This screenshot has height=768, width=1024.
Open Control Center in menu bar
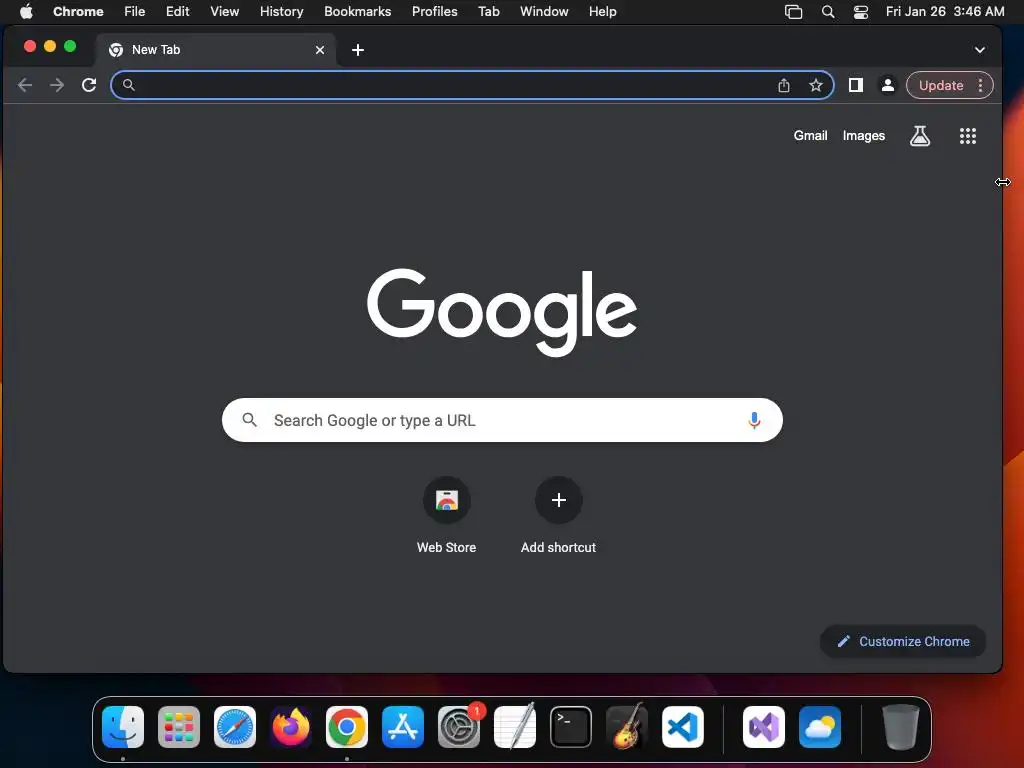pos(861,11)
